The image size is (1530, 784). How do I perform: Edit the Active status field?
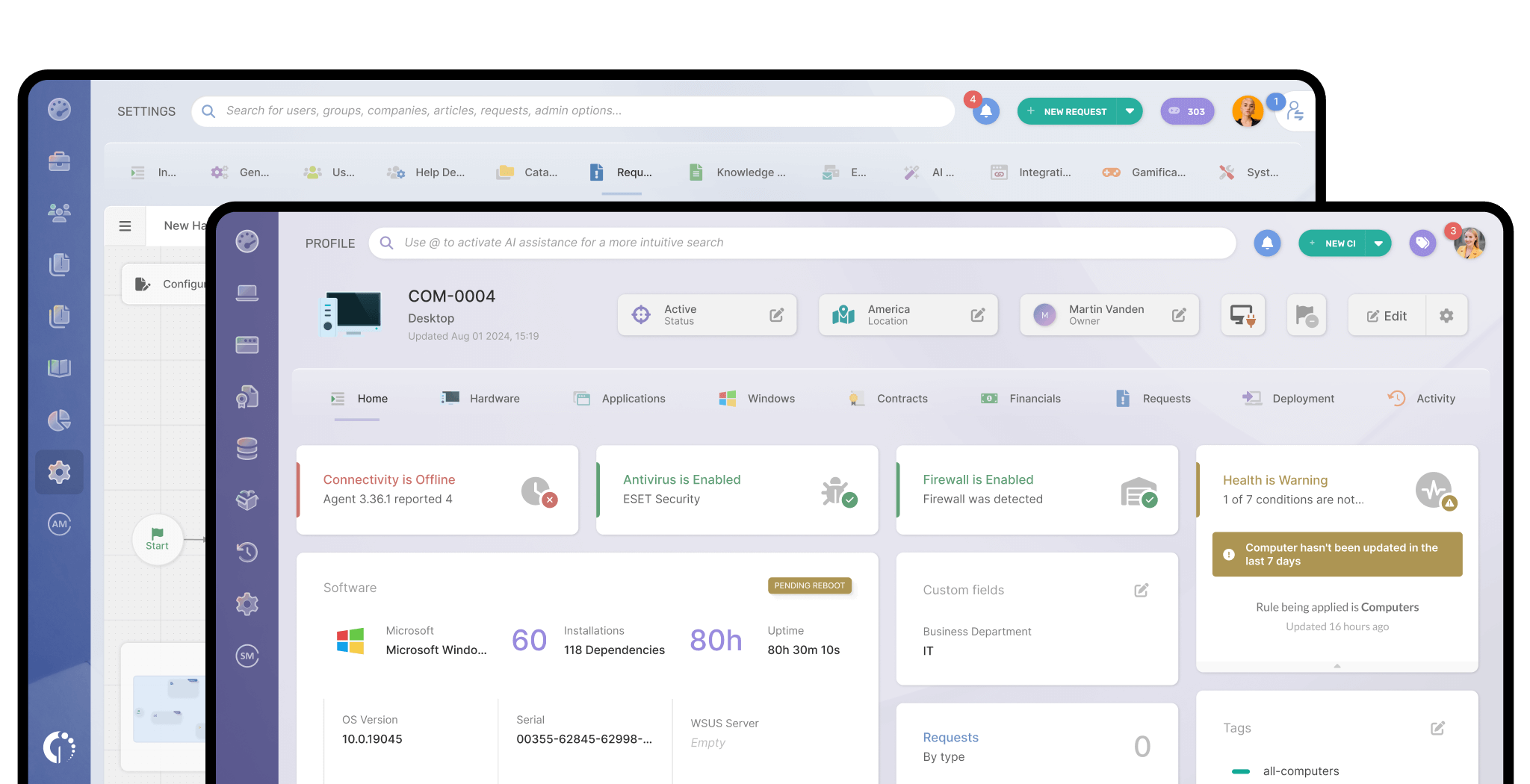(x=776, y=315)
